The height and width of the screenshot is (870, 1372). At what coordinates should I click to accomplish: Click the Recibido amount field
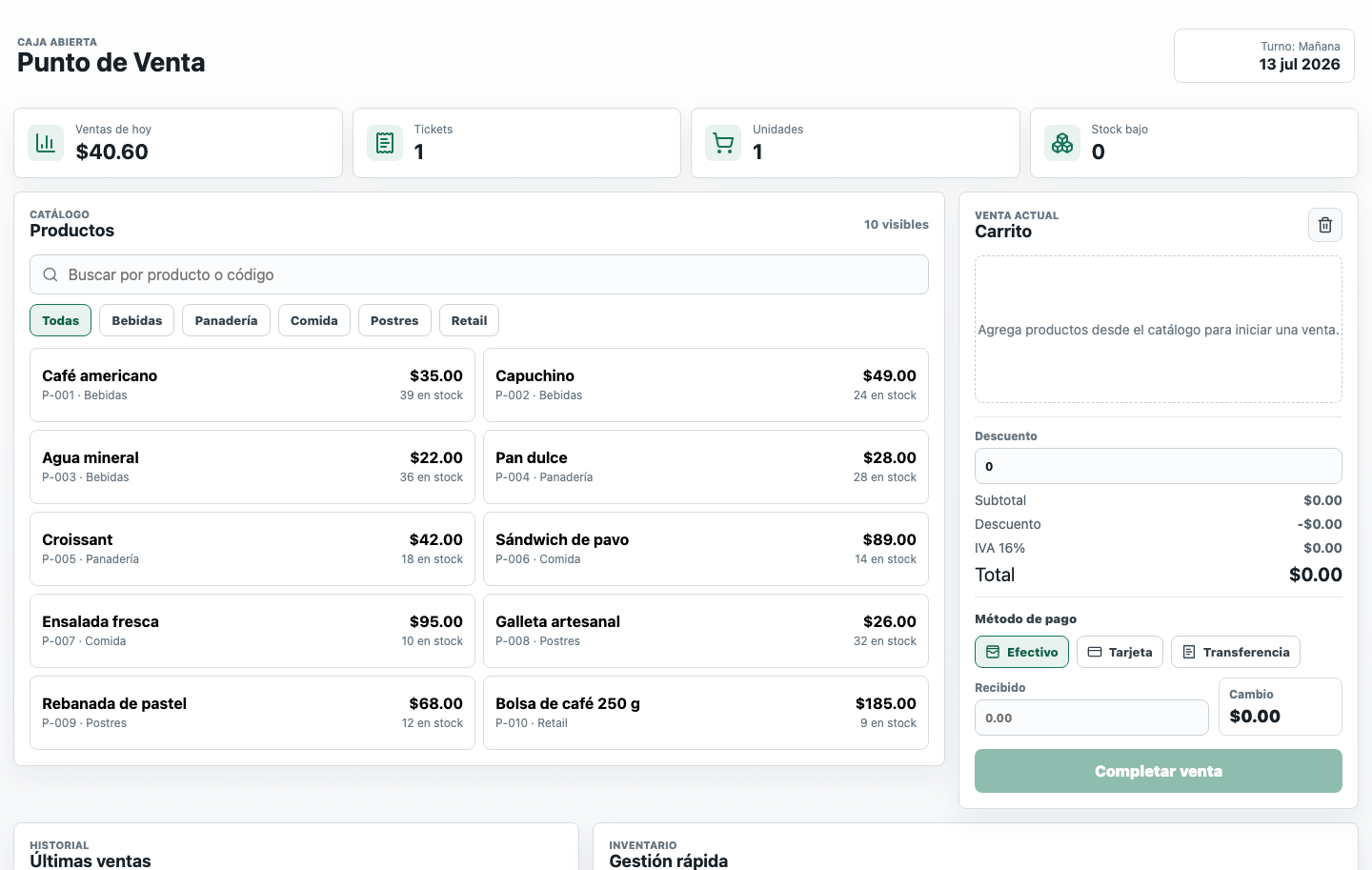pos(1091,718)
